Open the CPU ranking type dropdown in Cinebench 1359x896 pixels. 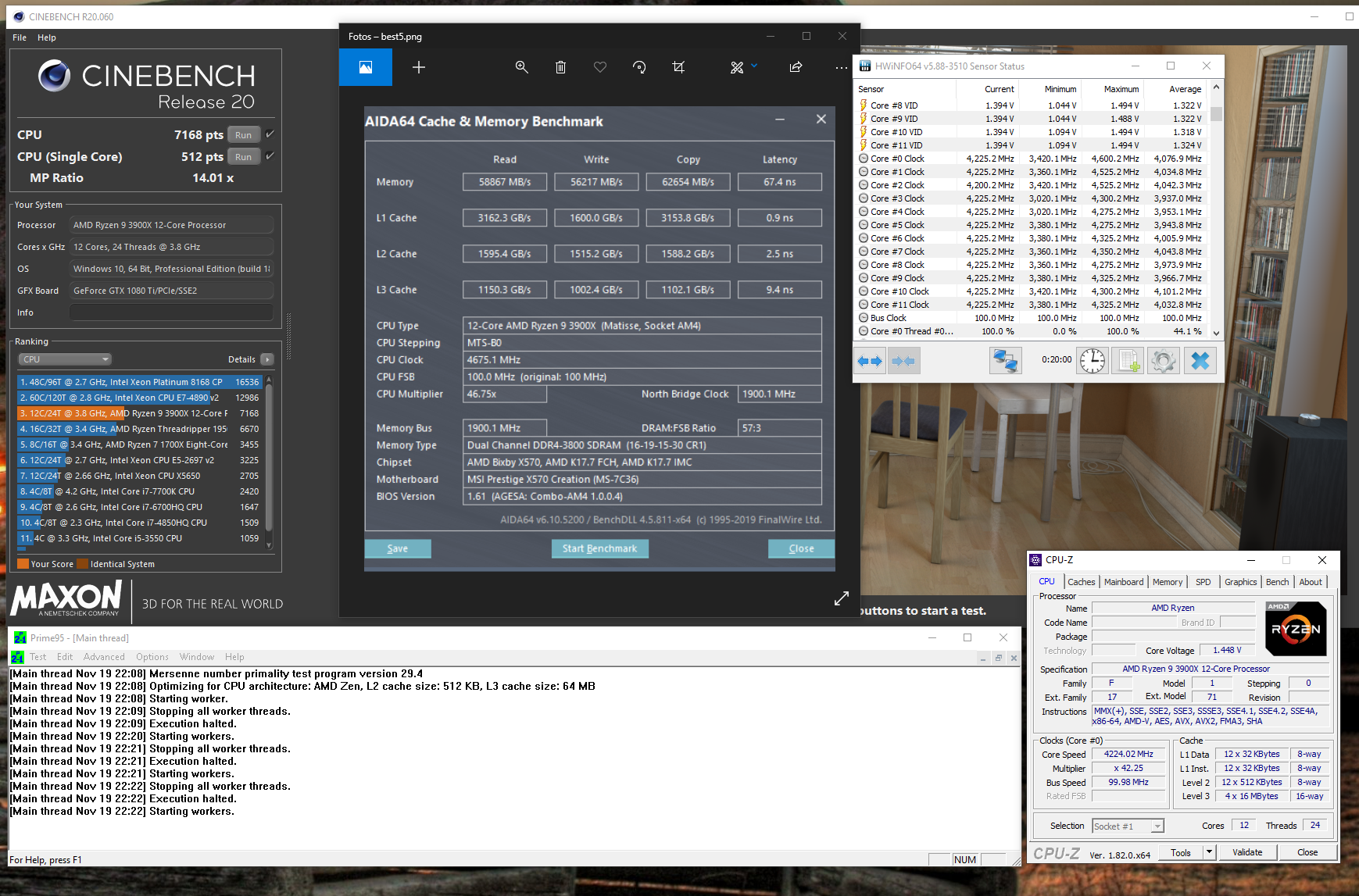[65, 359]
